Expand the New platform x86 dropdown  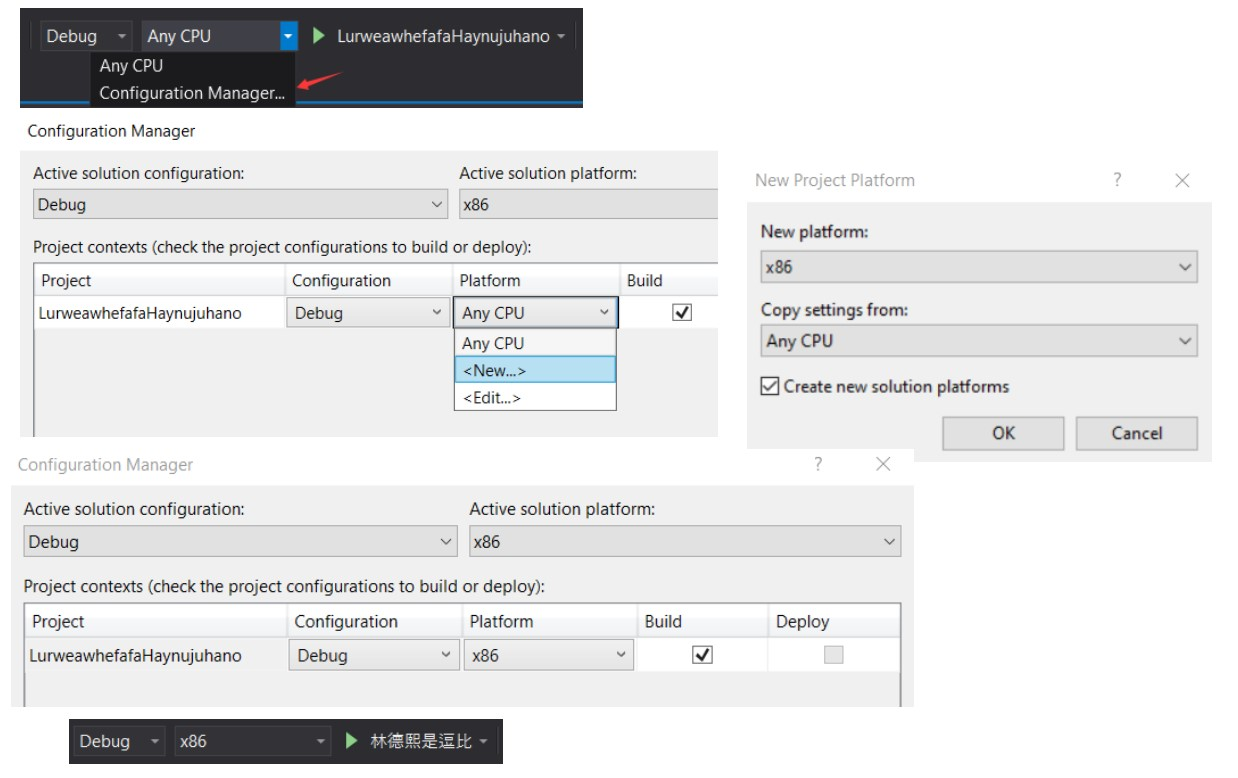(1185, 267)
